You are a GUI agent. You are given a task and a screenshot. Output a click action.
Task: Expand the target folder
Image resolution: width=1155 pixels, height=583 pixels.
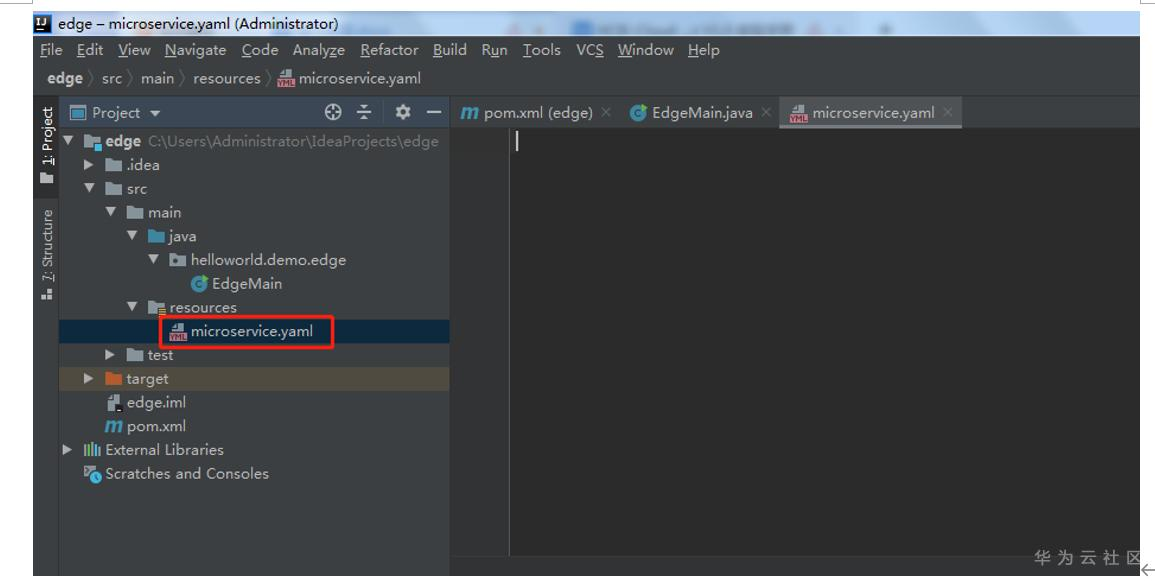(x=89, y=378)
